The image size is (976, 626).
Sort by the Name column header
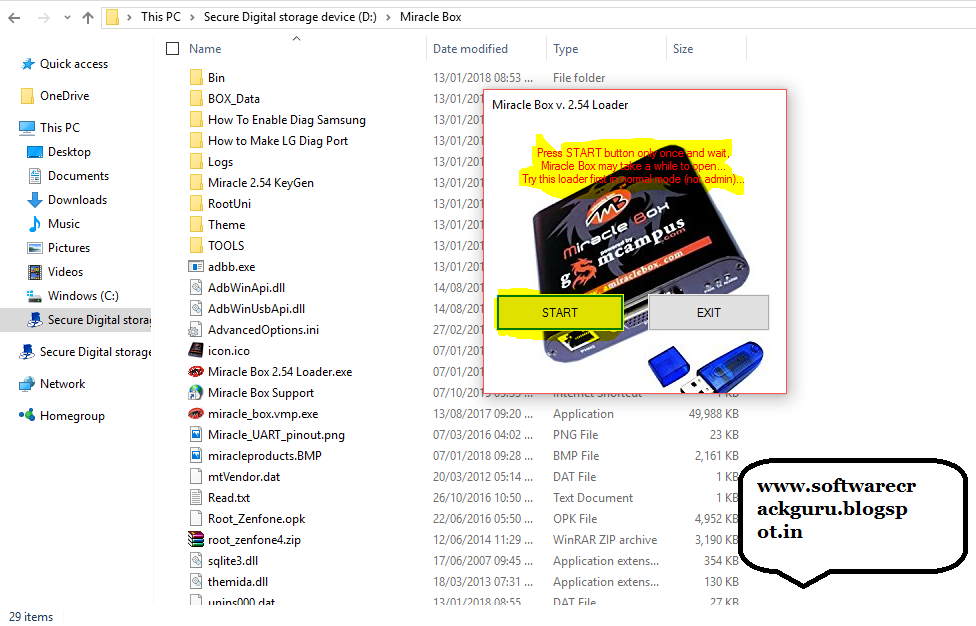point(205,49)
